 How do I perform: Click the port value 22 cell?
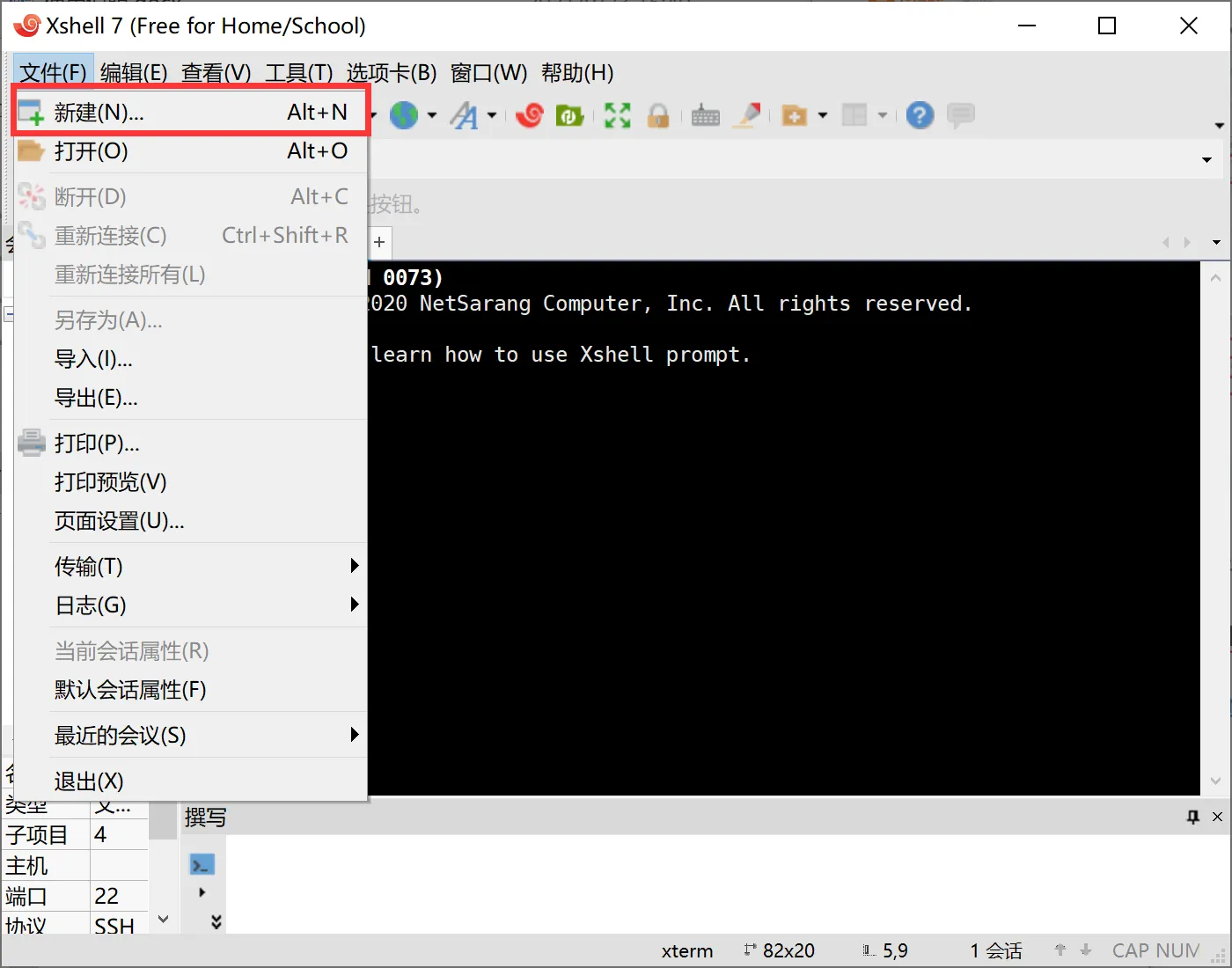(x=120, y=896)
